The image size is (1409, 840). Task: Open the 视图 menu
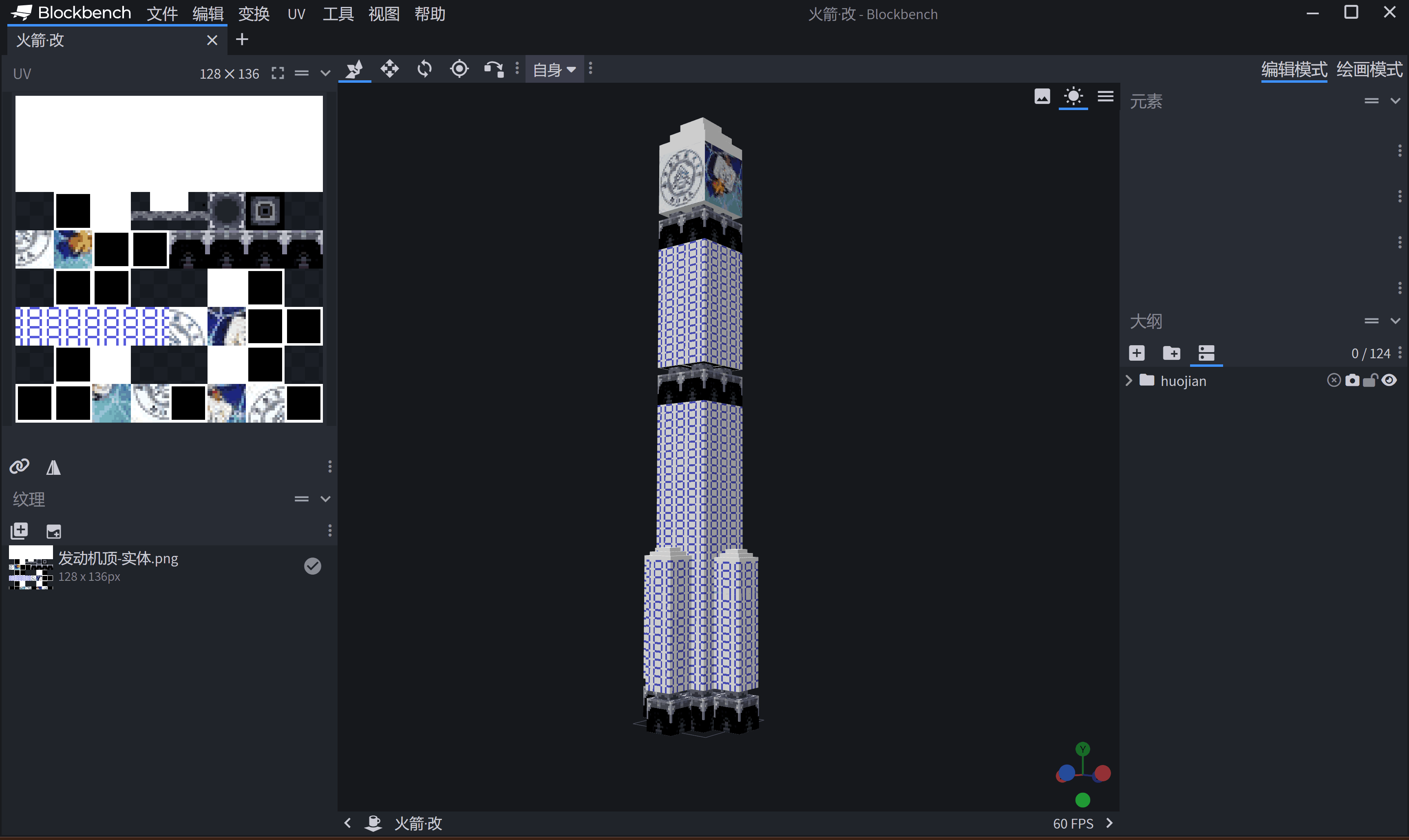(384, 13)
